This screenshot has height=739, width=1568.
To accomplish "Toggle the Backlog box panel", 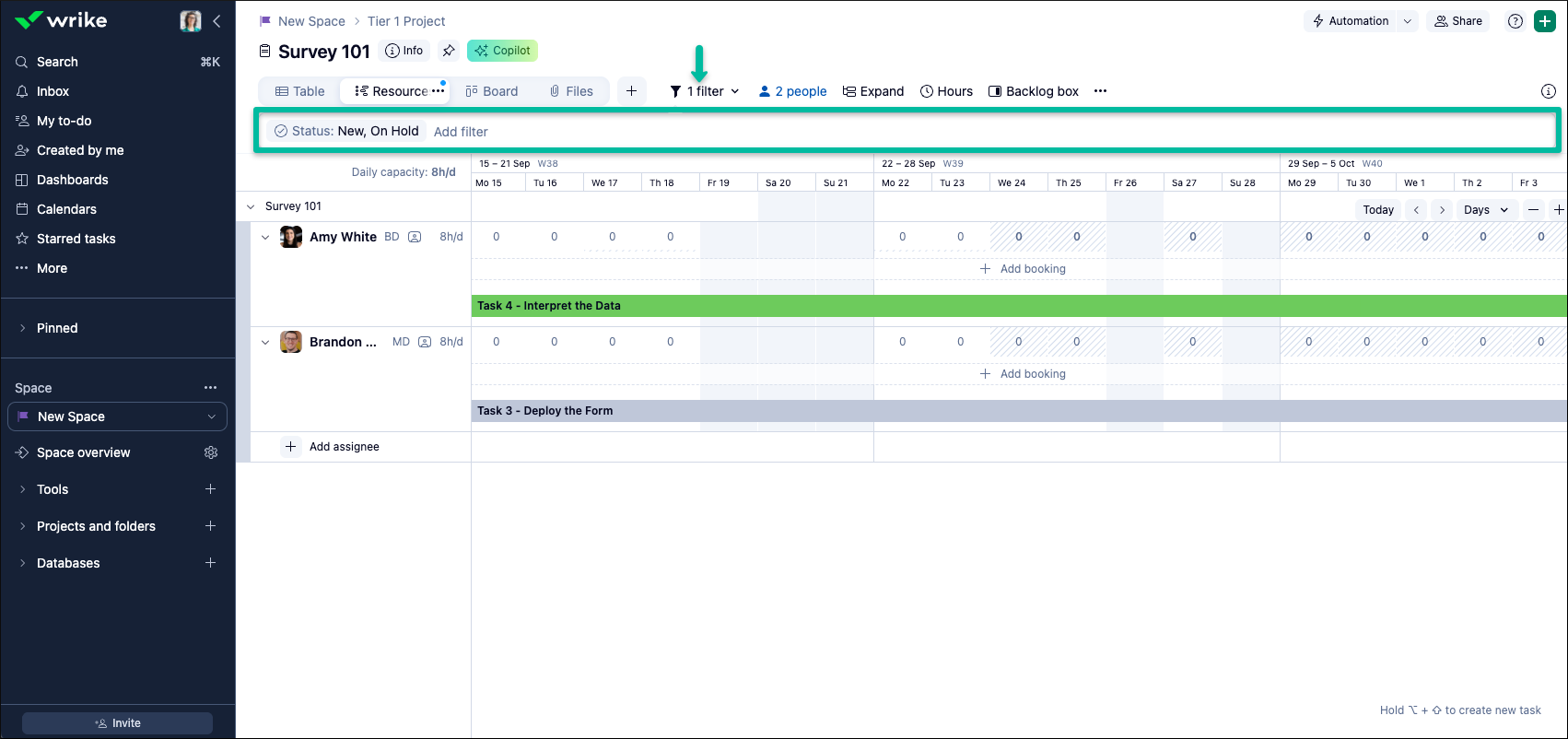I will 1033,91.
